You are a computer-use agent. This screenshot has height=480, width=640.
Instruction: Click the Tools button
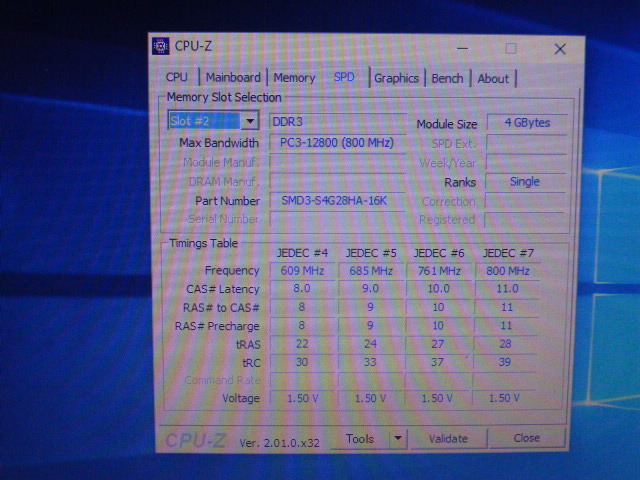[x=360, y=439]
